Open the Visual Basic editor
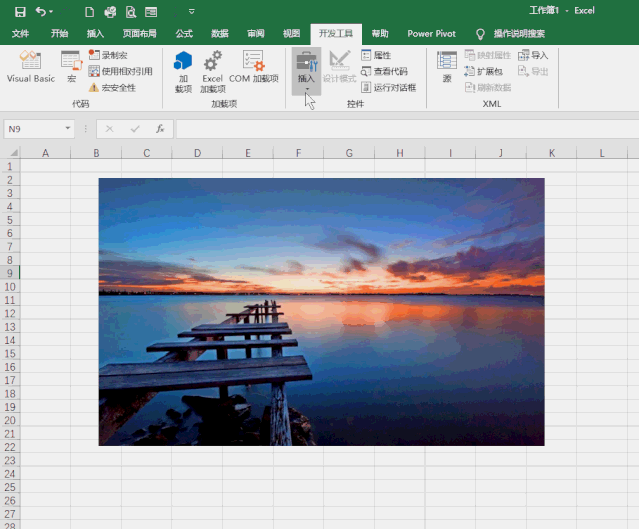This screenshot has width=639, height=529. point(31,66)
